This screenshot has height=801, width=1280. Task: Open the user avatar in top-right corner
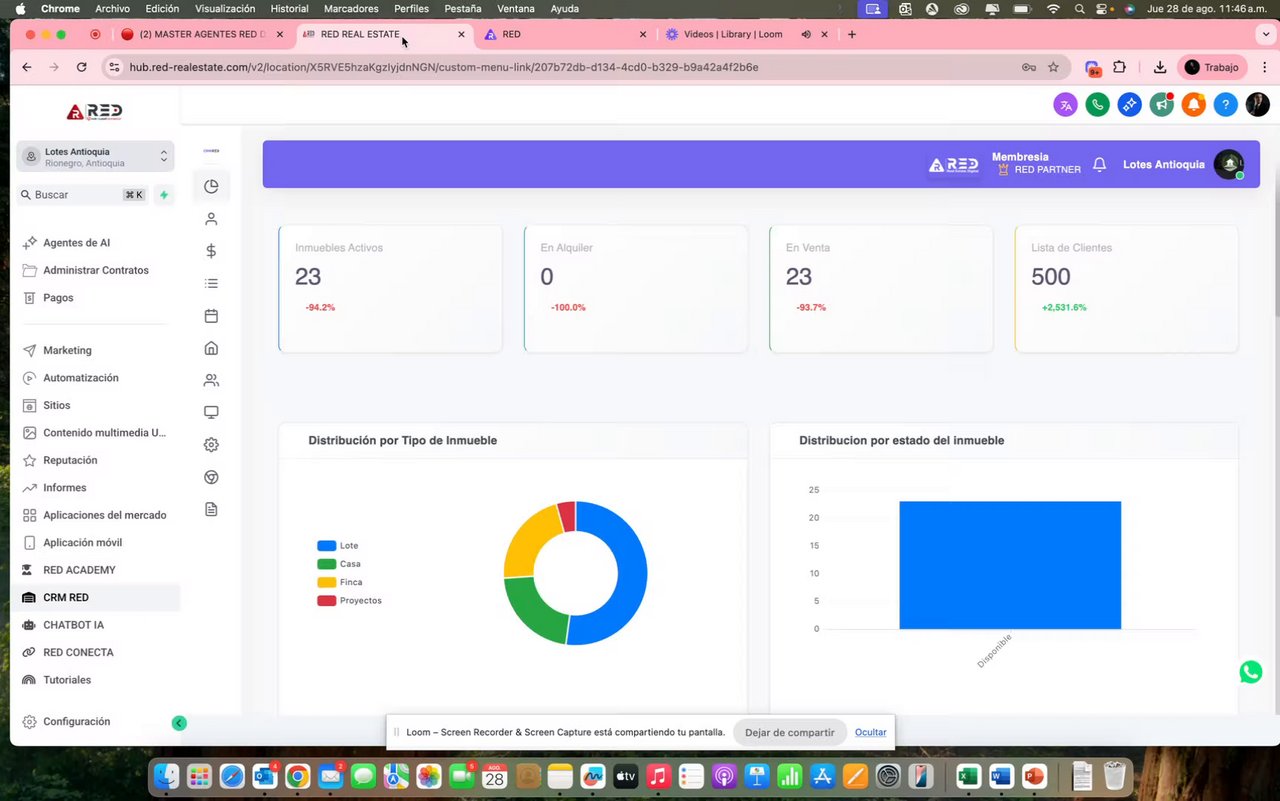(x=1258, y=104)
